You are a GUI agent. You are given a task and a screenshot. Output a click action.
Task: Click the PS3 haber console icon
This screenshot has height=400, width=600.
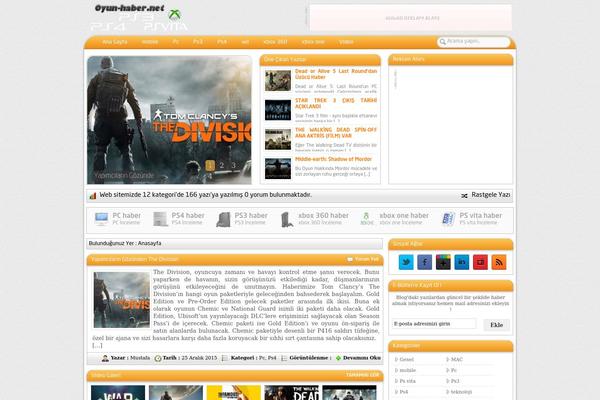(223, 219)
